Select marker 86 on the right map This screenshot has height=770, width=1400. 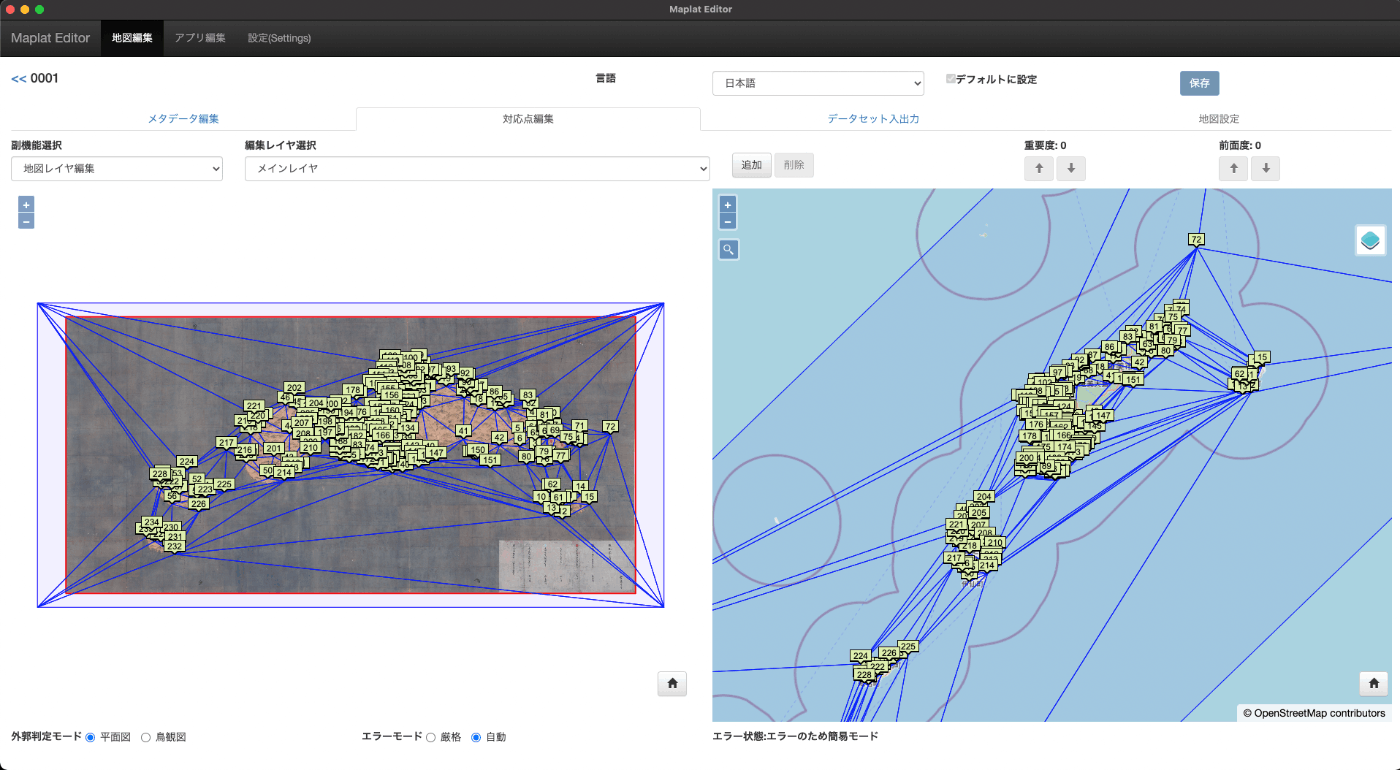[1109, 346]
